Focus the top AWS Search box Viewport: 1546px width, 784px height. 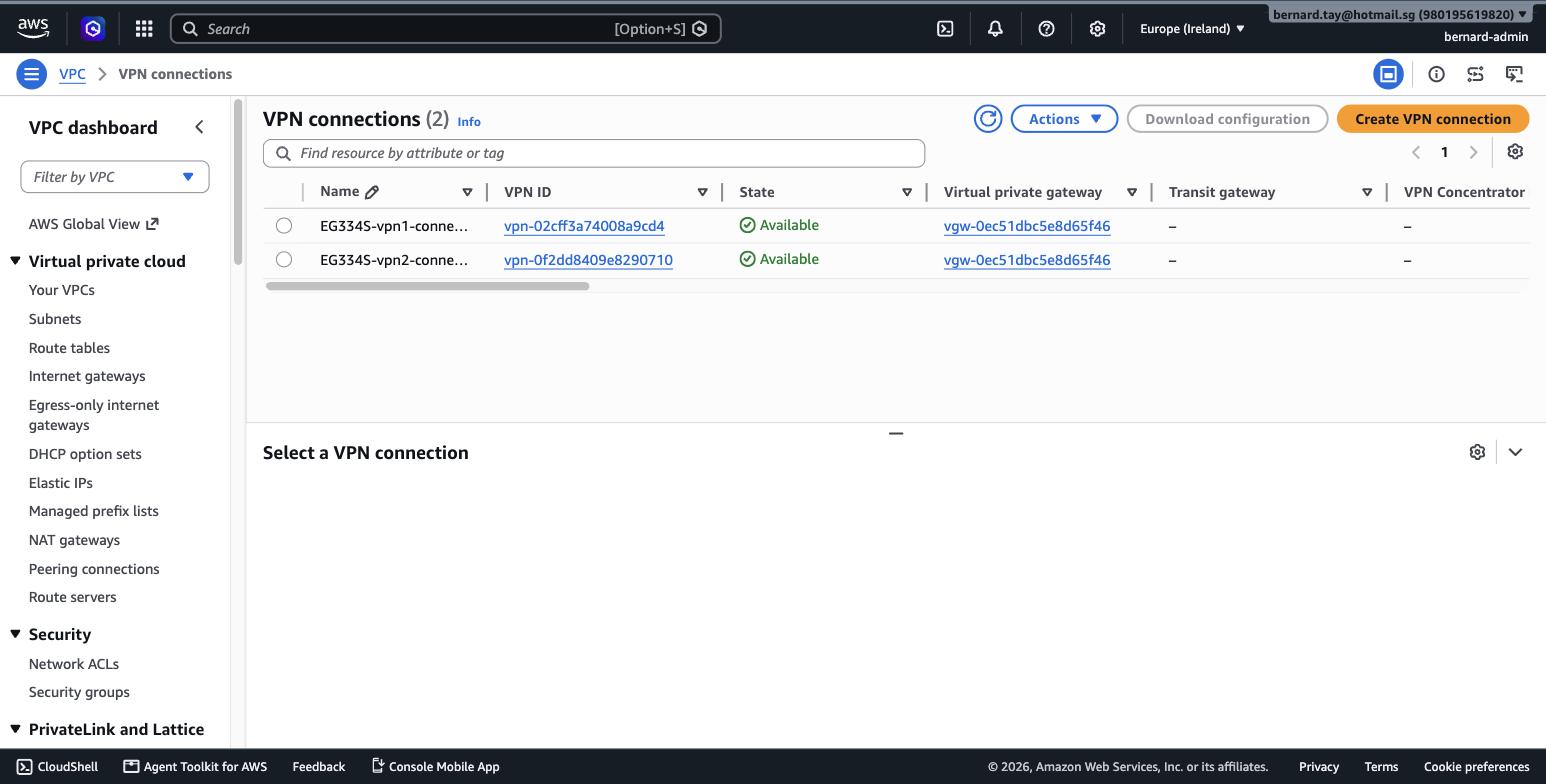tap(446, 29)
